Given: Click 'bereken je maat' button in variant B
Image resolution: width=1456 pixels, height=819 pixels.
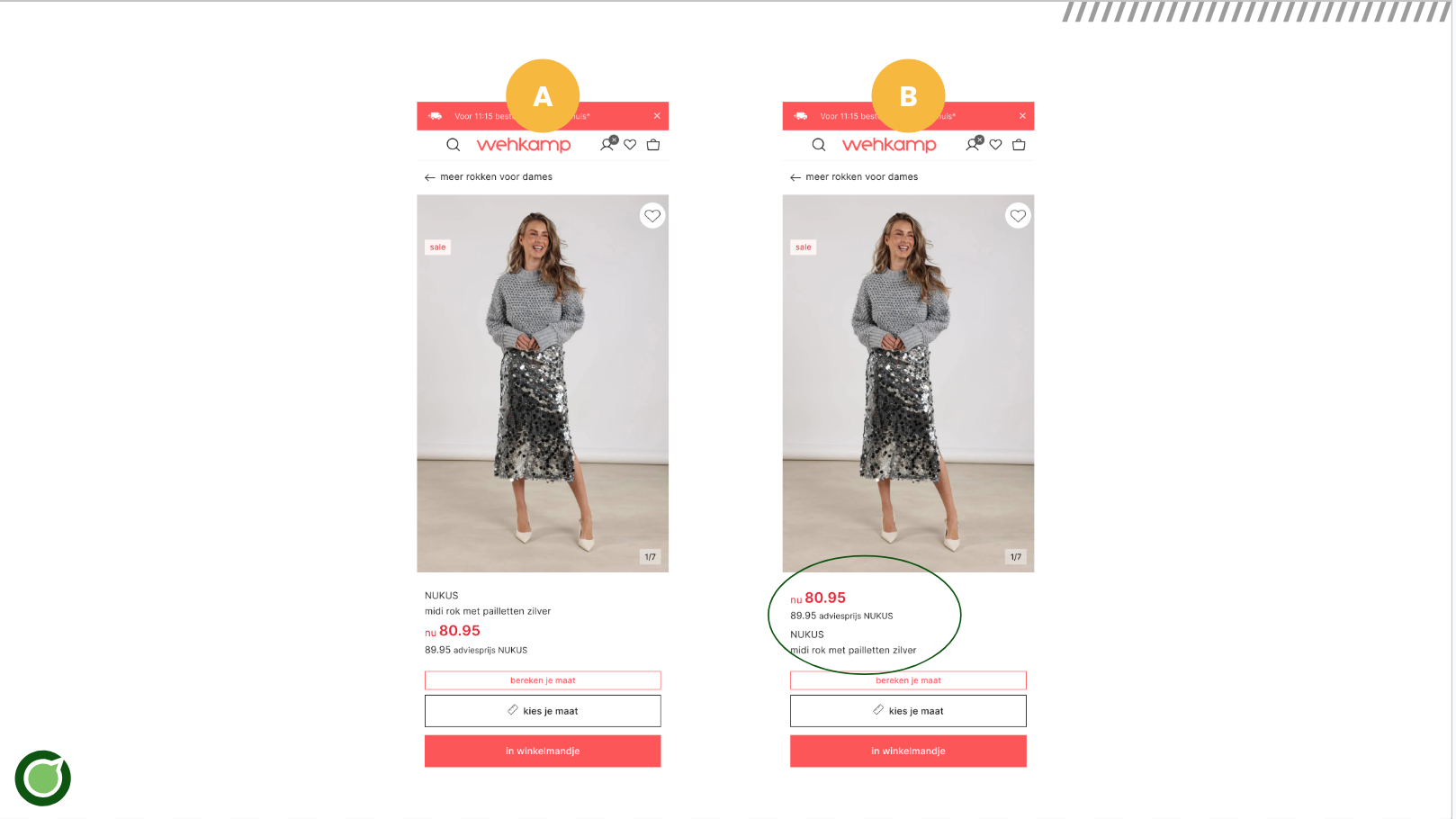Looking at the screenshot, I should pyautogui.click(x=908, y=680).
